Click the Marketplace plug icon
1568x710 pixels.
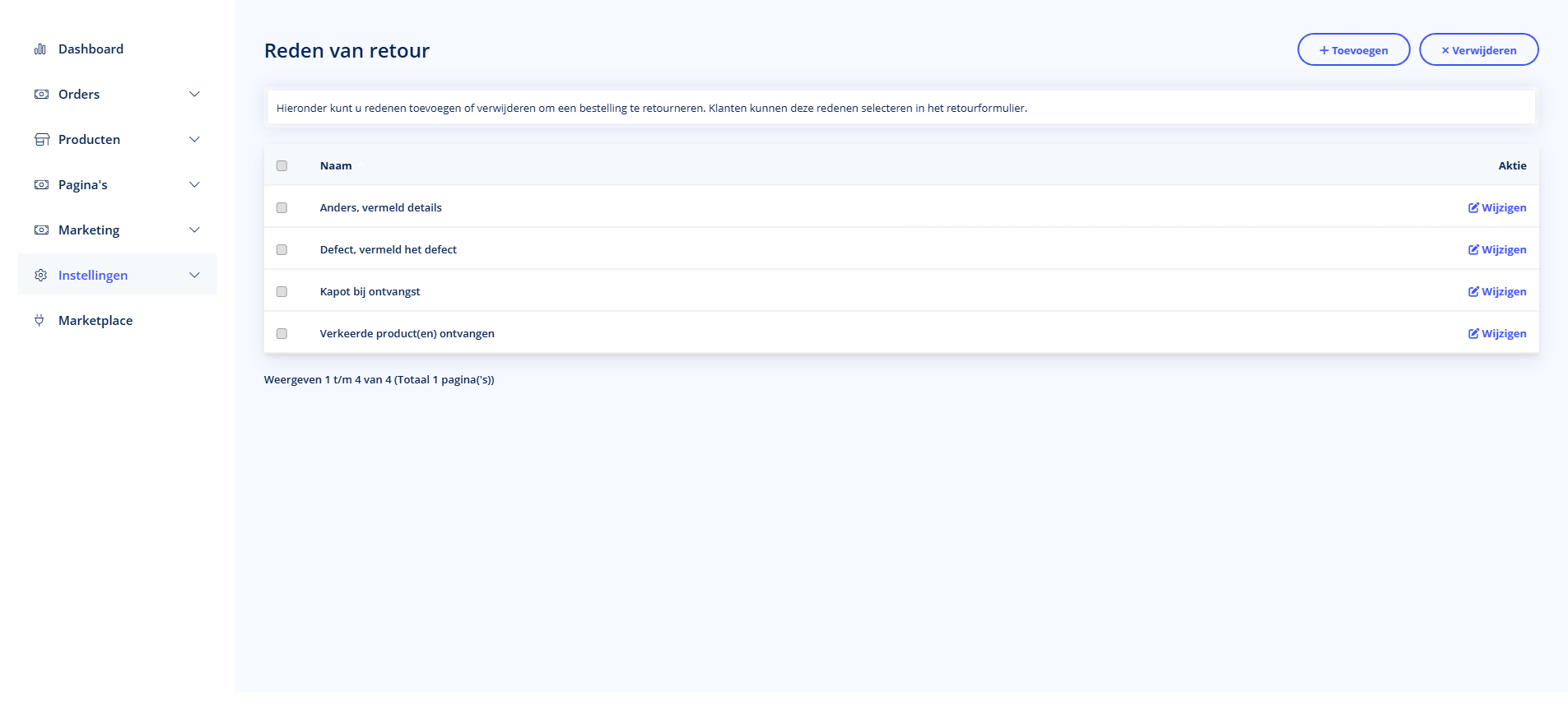(x=40, y=321)
